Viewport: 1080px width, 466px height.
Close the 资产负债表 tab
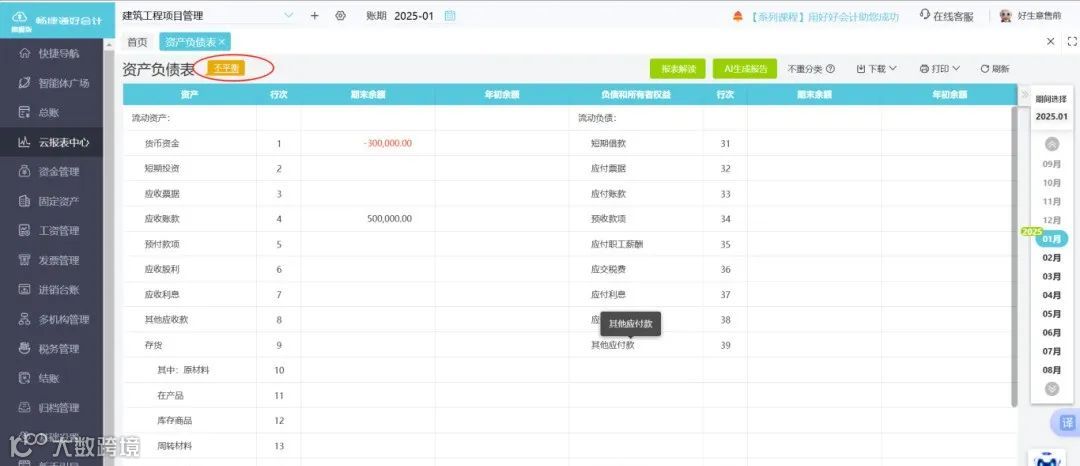(x=222, y=42)
